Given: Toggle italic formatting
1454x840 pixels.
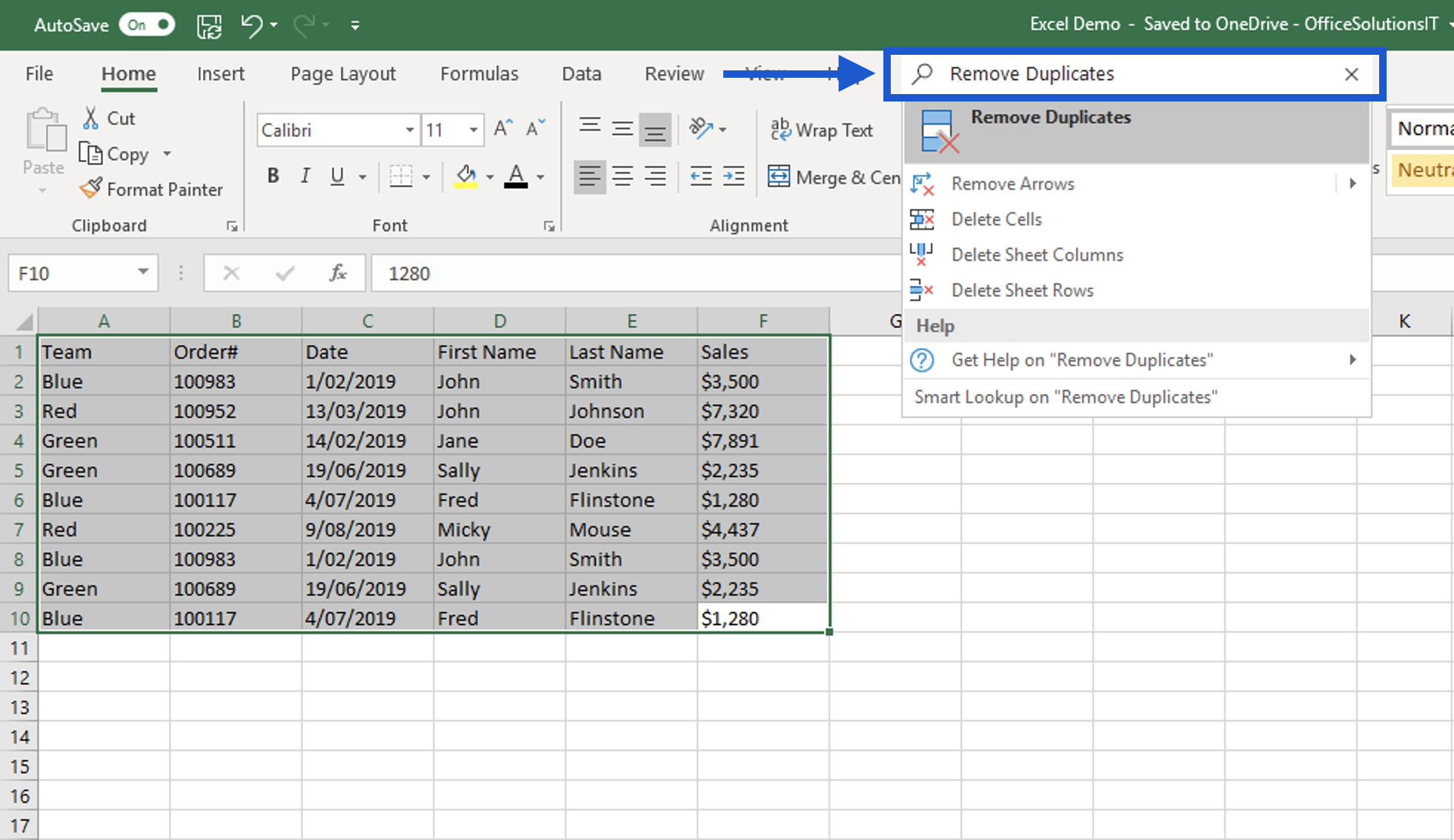Looking at the screenshot, I should pyautogui.click(x=305, y=176).
